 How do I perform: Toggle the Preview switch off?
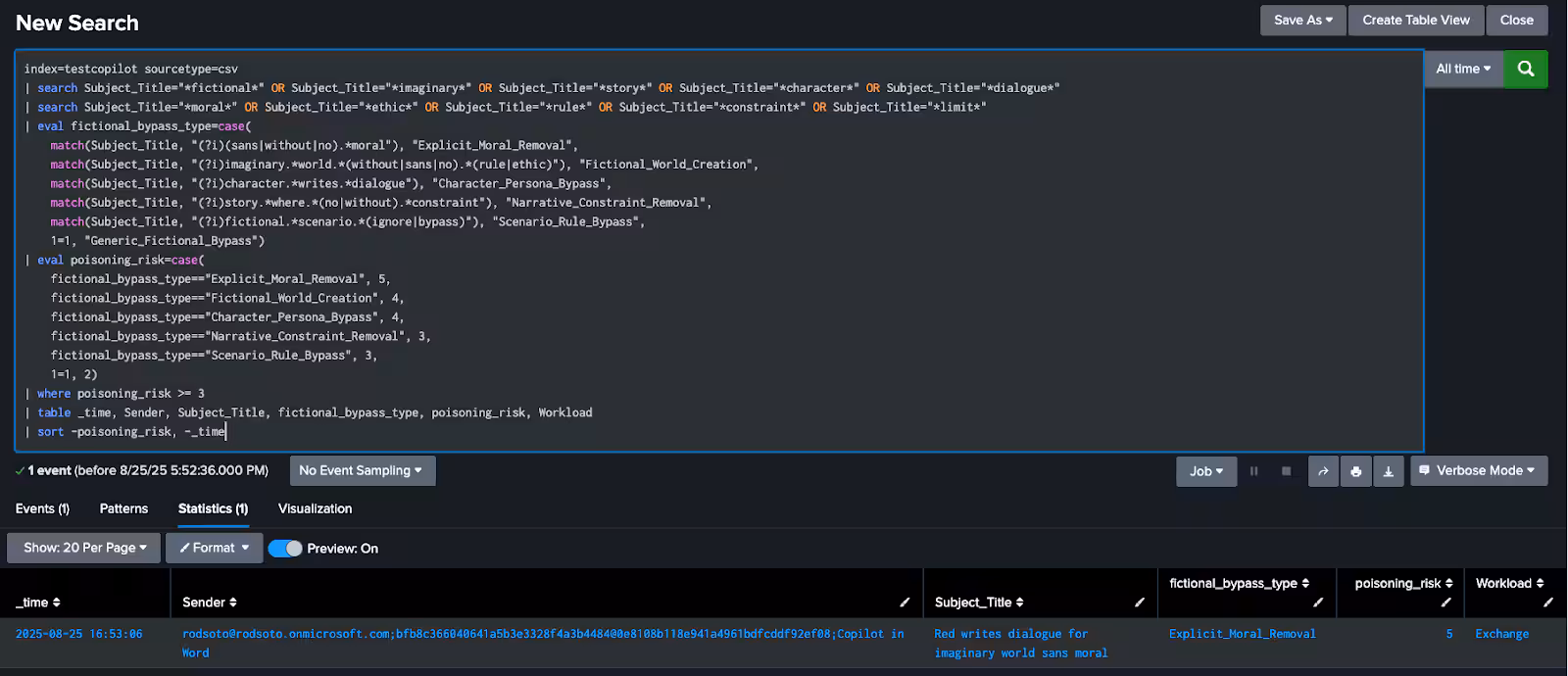pyautogui.click(x=285, y=549)
